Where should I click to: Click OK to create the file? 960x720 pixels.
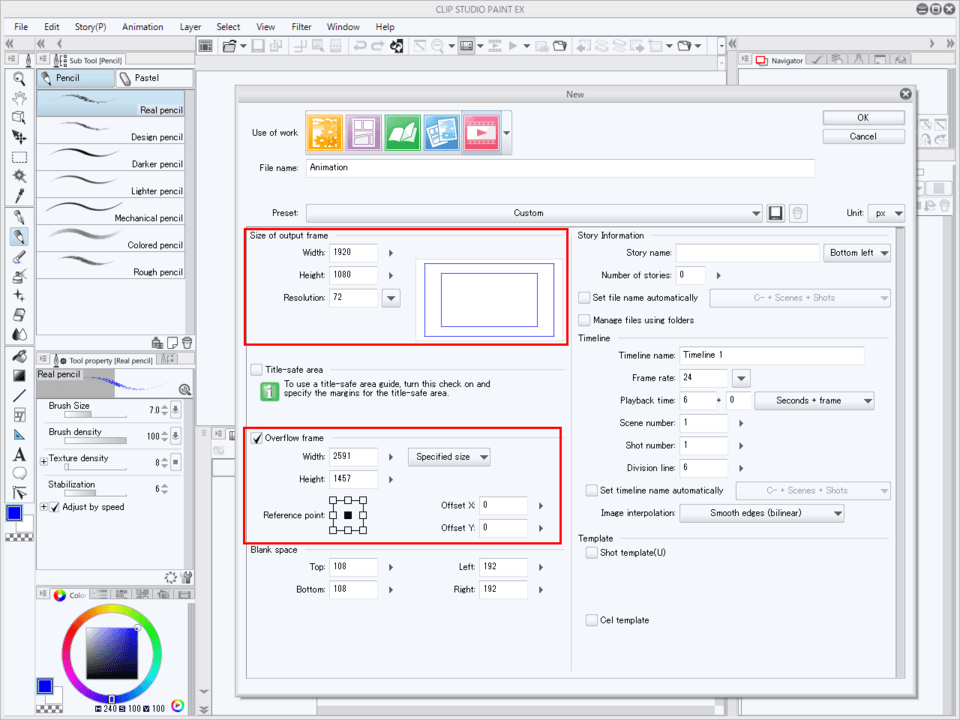[863, 117]
